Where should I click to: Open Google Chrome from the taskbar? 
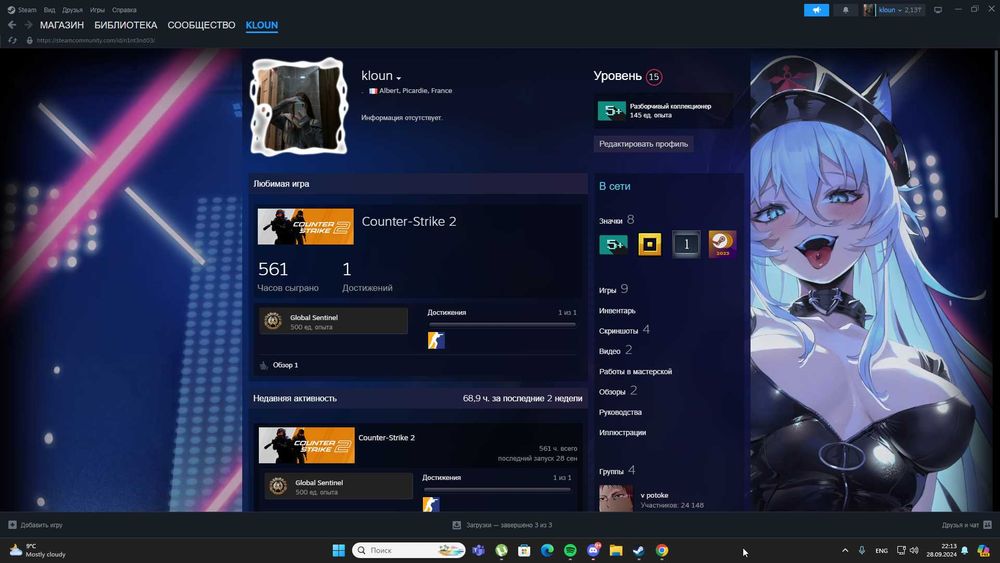click(662, 550)
